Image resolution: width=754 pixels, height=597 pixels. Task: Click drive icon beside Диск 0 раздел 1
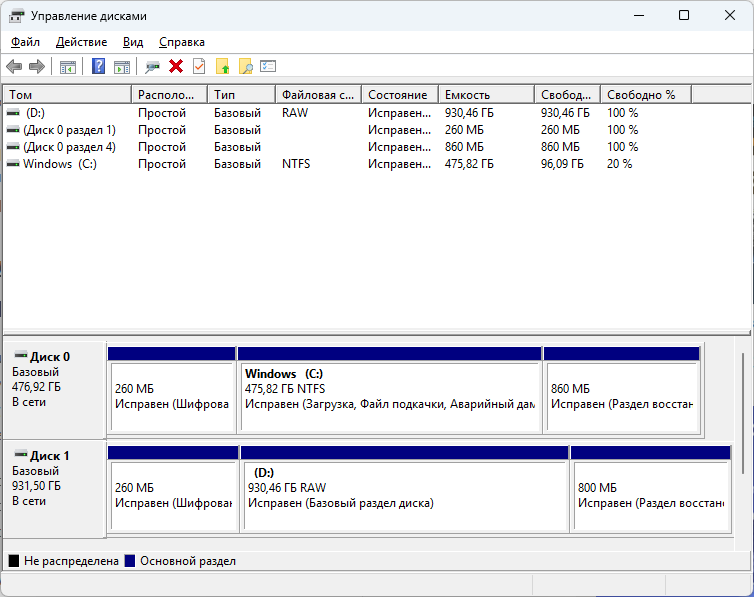point(13,130)
